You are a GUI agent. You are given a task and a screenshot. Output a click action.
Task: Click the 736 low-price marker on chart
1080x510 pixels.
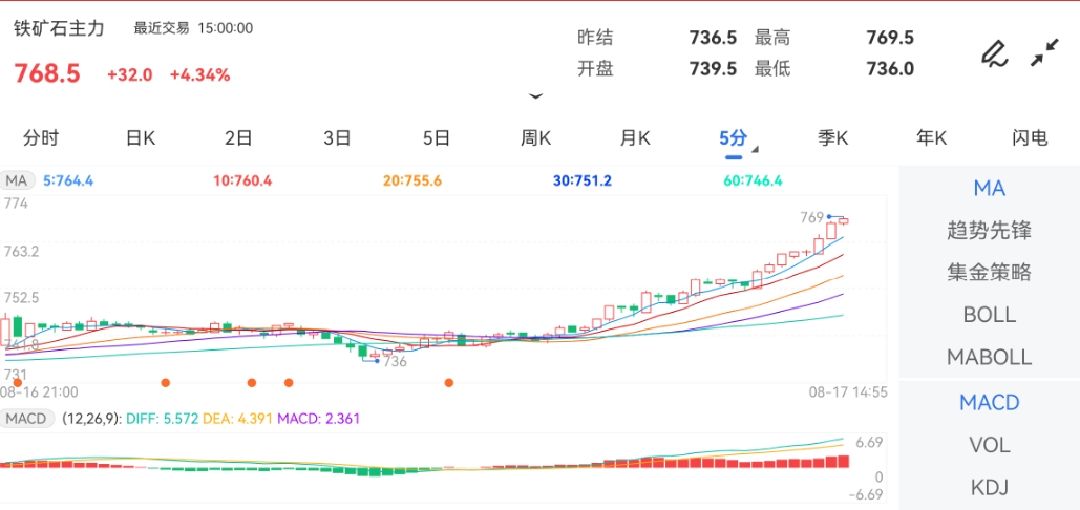[395, 362]
